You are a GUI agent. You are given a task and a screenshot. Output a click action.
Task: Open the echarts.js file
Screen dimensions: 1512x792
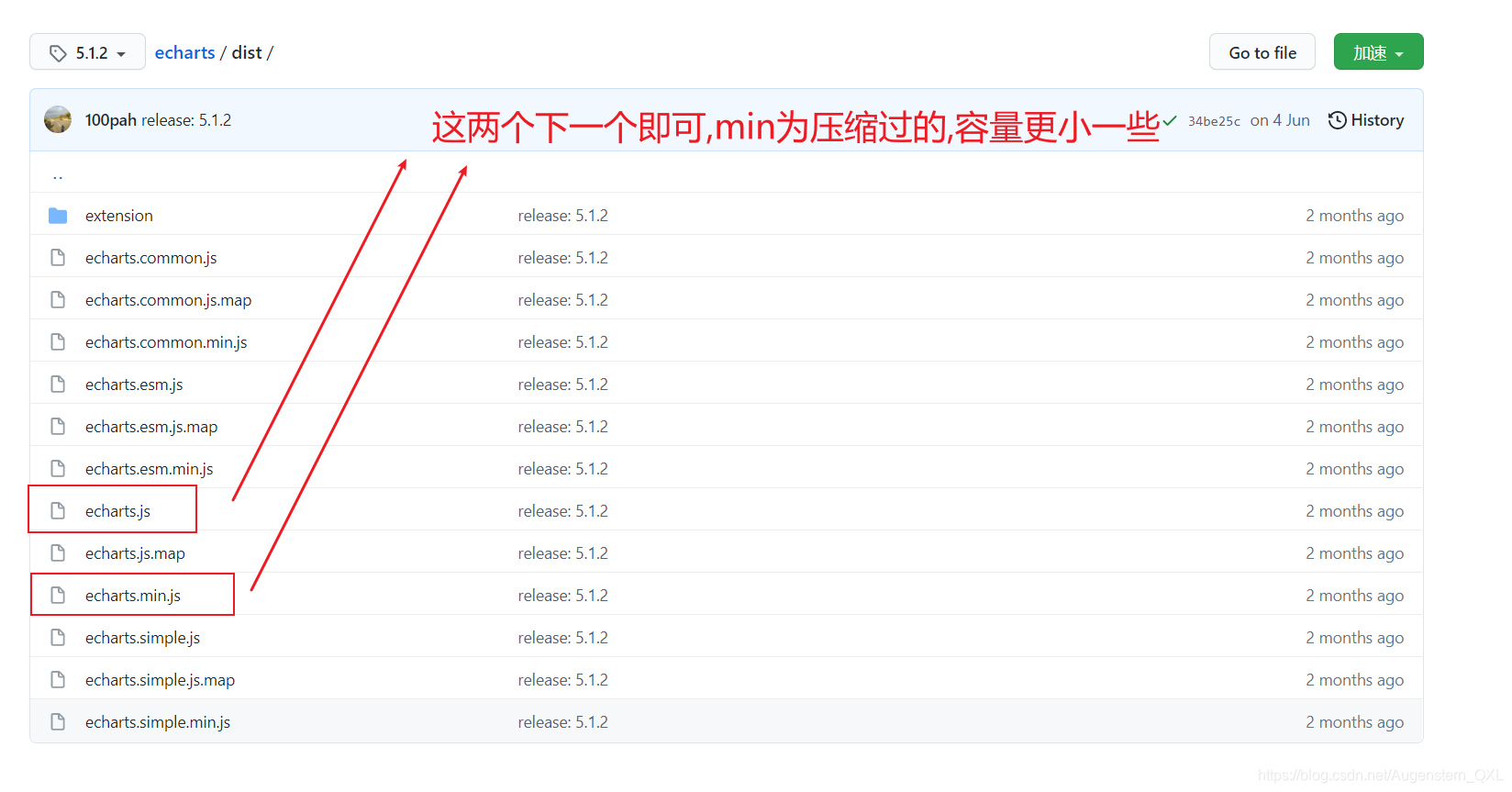117,511
